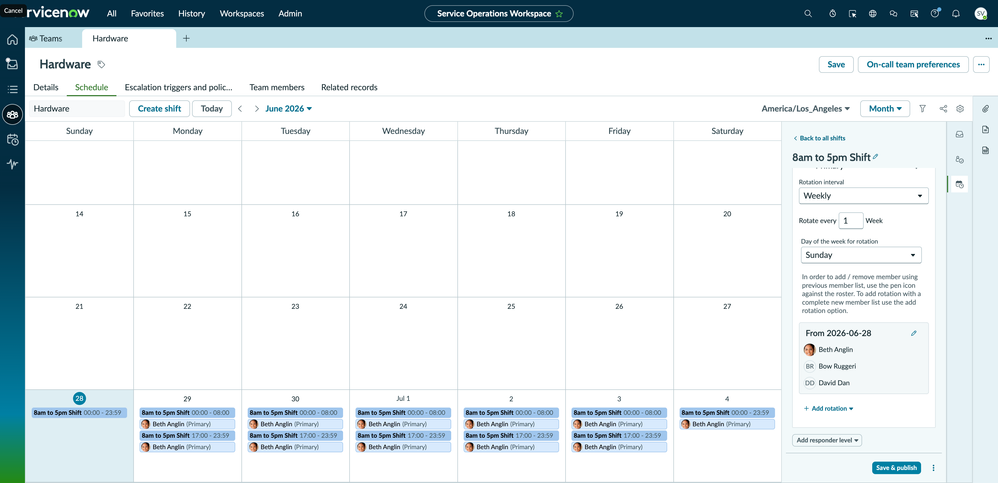The height and width of the screenshot is (483, 998).
Task: Open a new workspace tab with plus
Action: 186,38
